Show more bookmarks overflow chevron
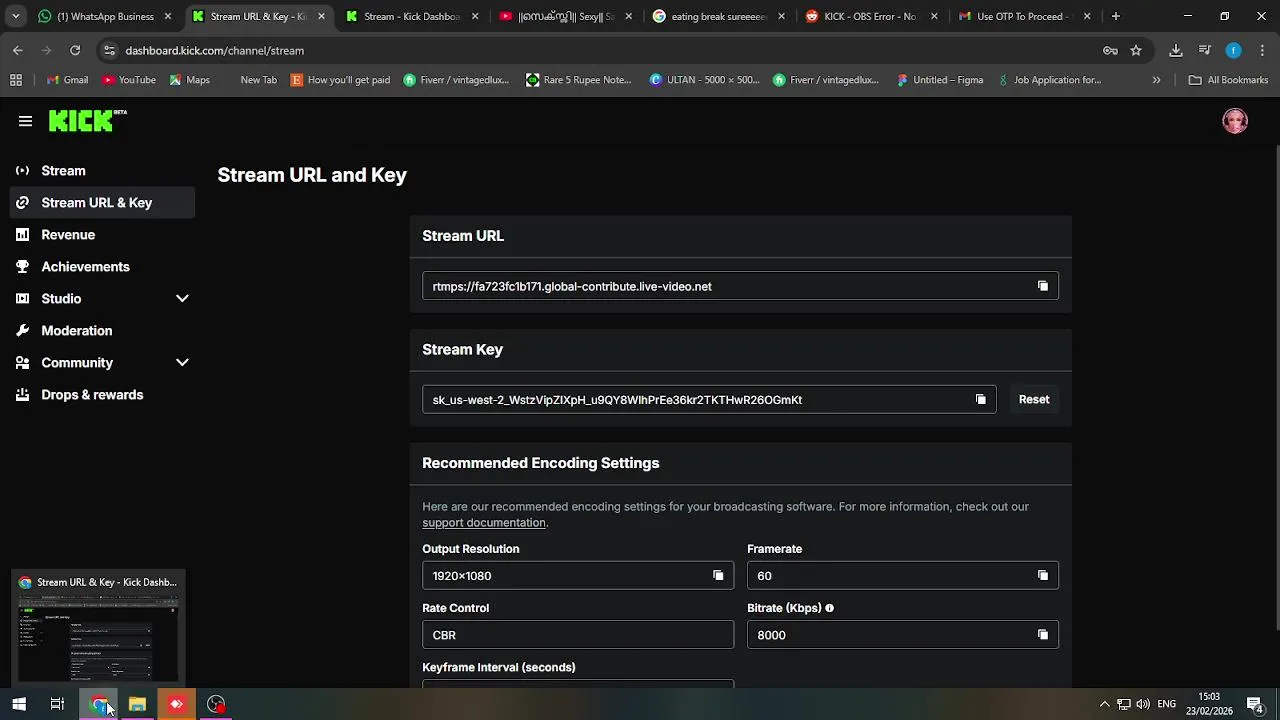The height and width of the screenshot is (720, 1280). (x=1156, y=80)
